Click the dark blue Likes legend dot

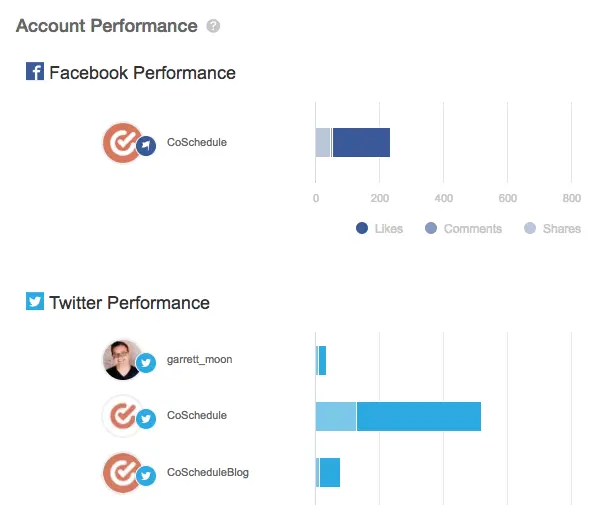click(x=362, y=228)
